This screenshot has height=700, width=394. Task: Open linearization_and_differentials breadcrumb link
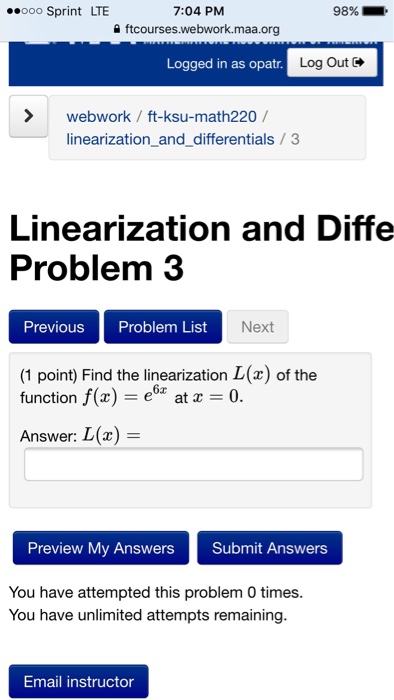[170, 139]
